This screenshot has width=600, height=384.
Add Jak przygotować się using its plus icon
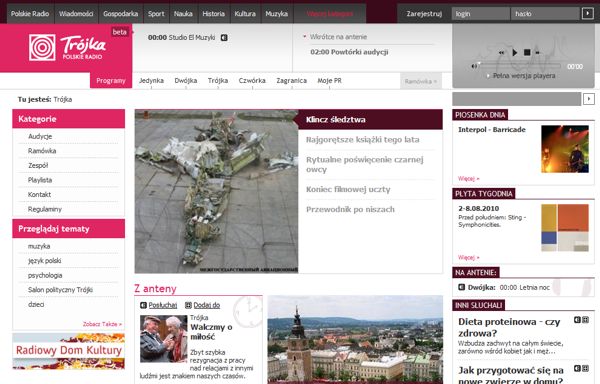coord(585,368)
